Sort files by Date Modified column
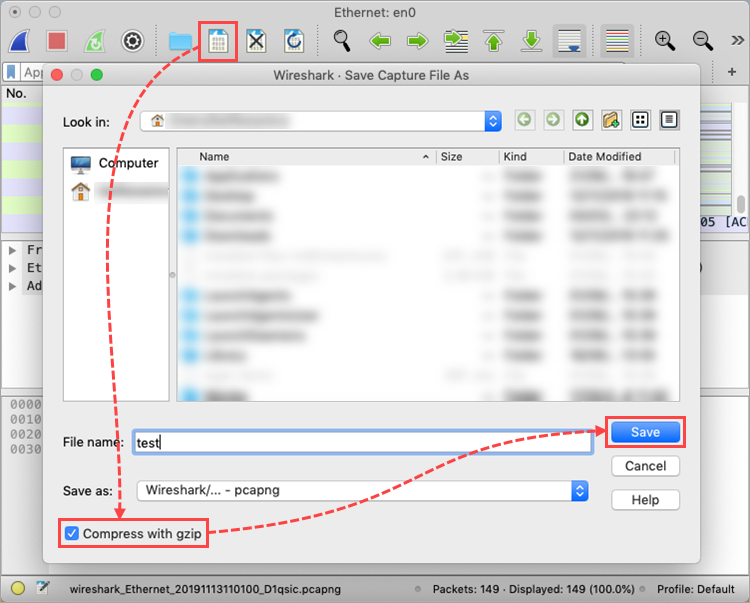This screenshot has height=603, width=750. pyautogui.click(x=619, y=157)
